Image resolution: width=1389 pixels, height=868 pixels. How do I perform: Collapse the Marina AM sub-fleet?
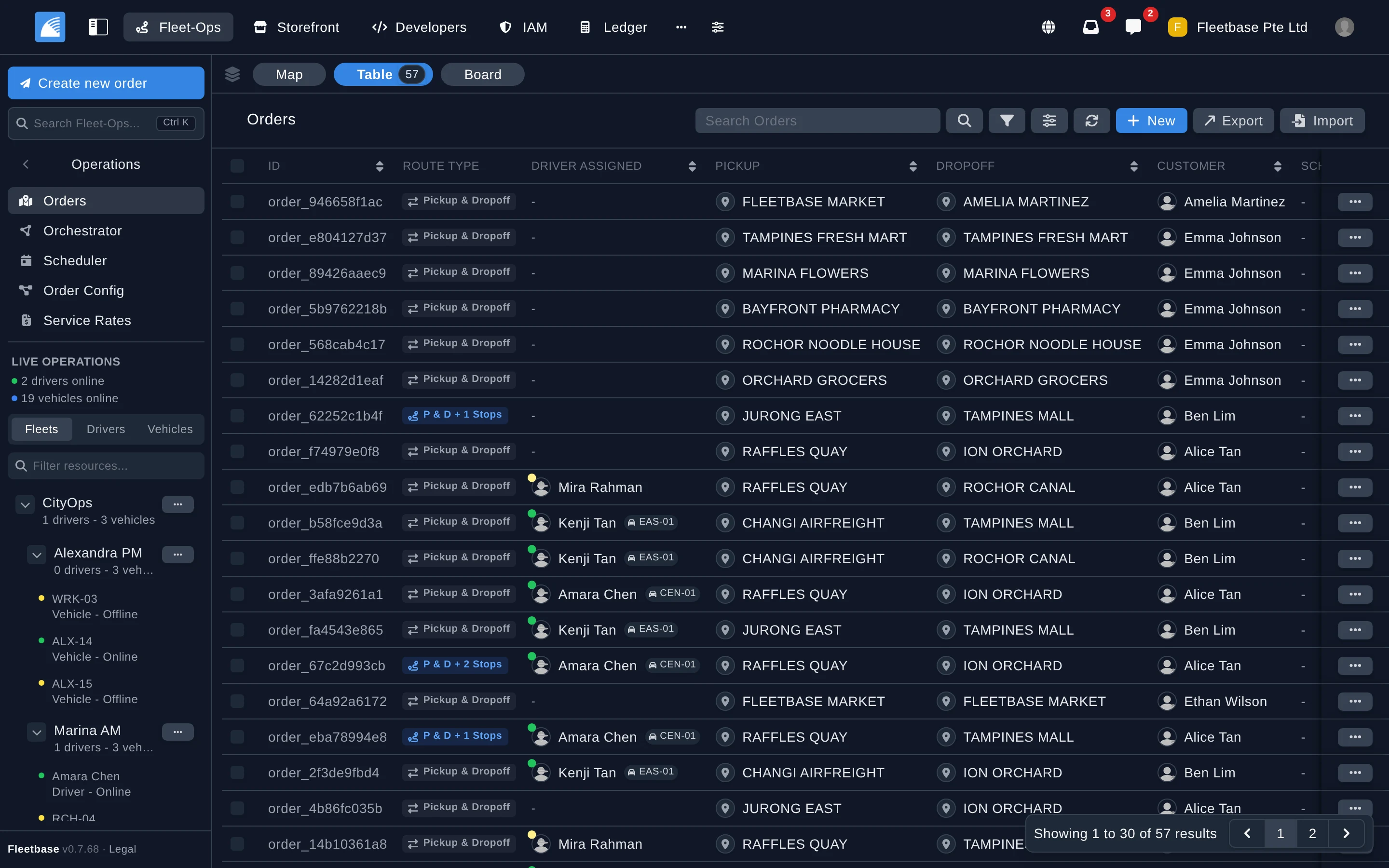click(x=37, y=732)
